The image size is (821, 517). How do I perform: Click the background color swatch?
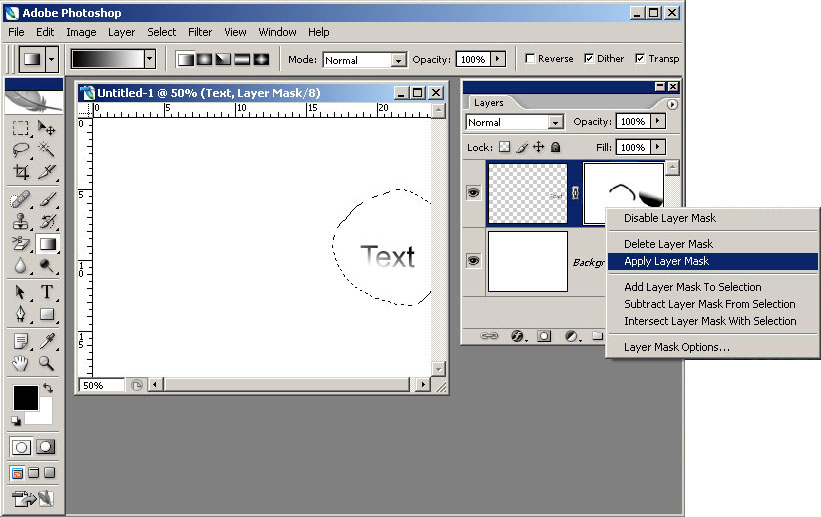43,416
